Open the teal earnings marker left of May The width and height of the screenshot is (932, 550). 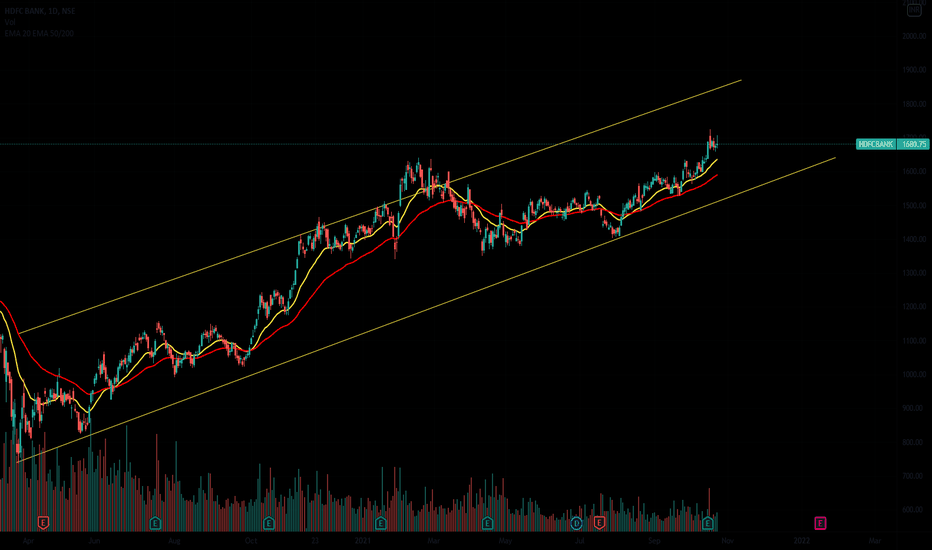[x=487, y=523]
